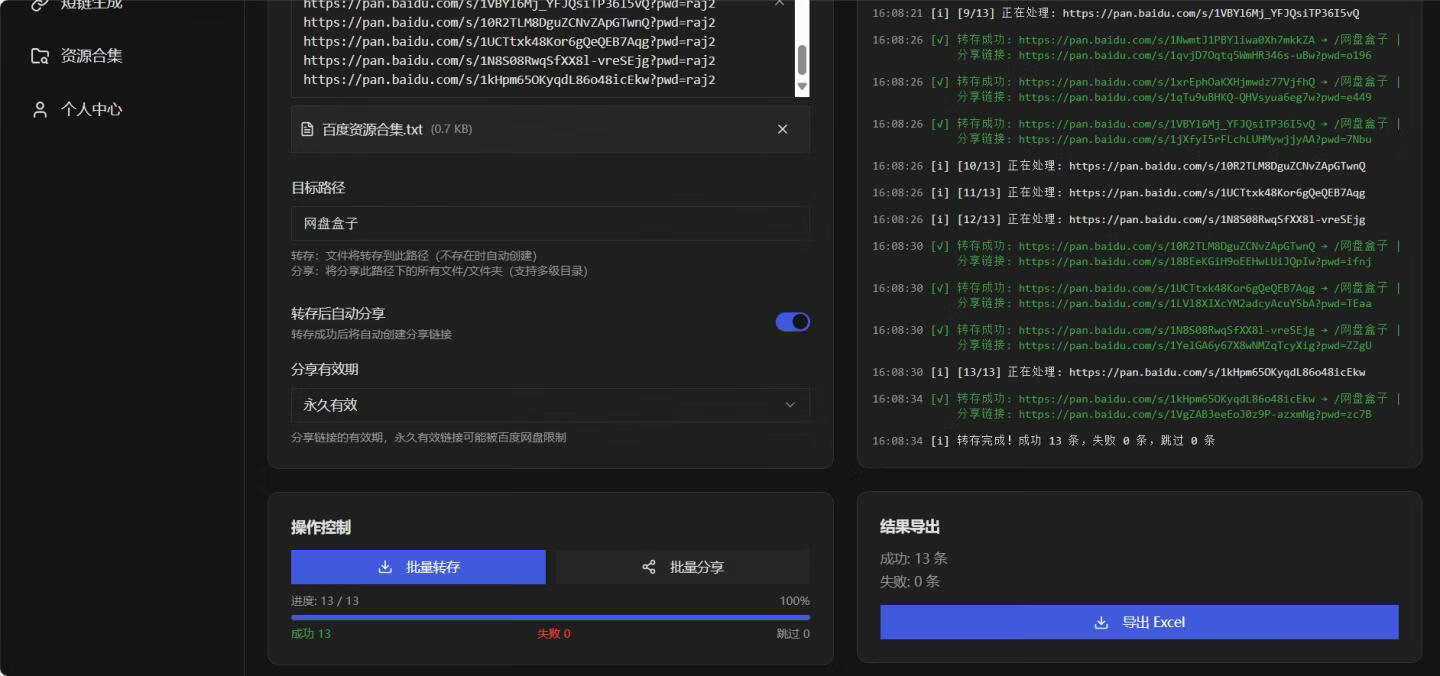
Task: Click the download icon on 批量转存
Action: (x=385, y=567)
